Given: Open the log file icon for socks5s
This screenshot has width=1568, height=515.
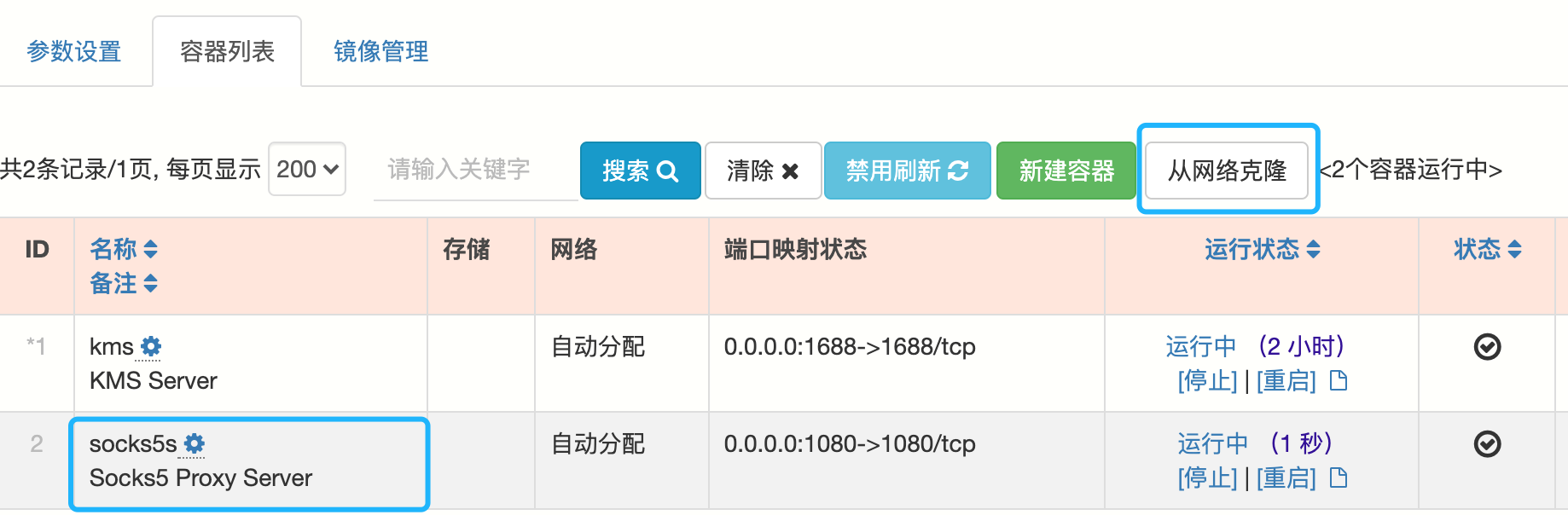Looking at the screenshot, I should 1339,477.
